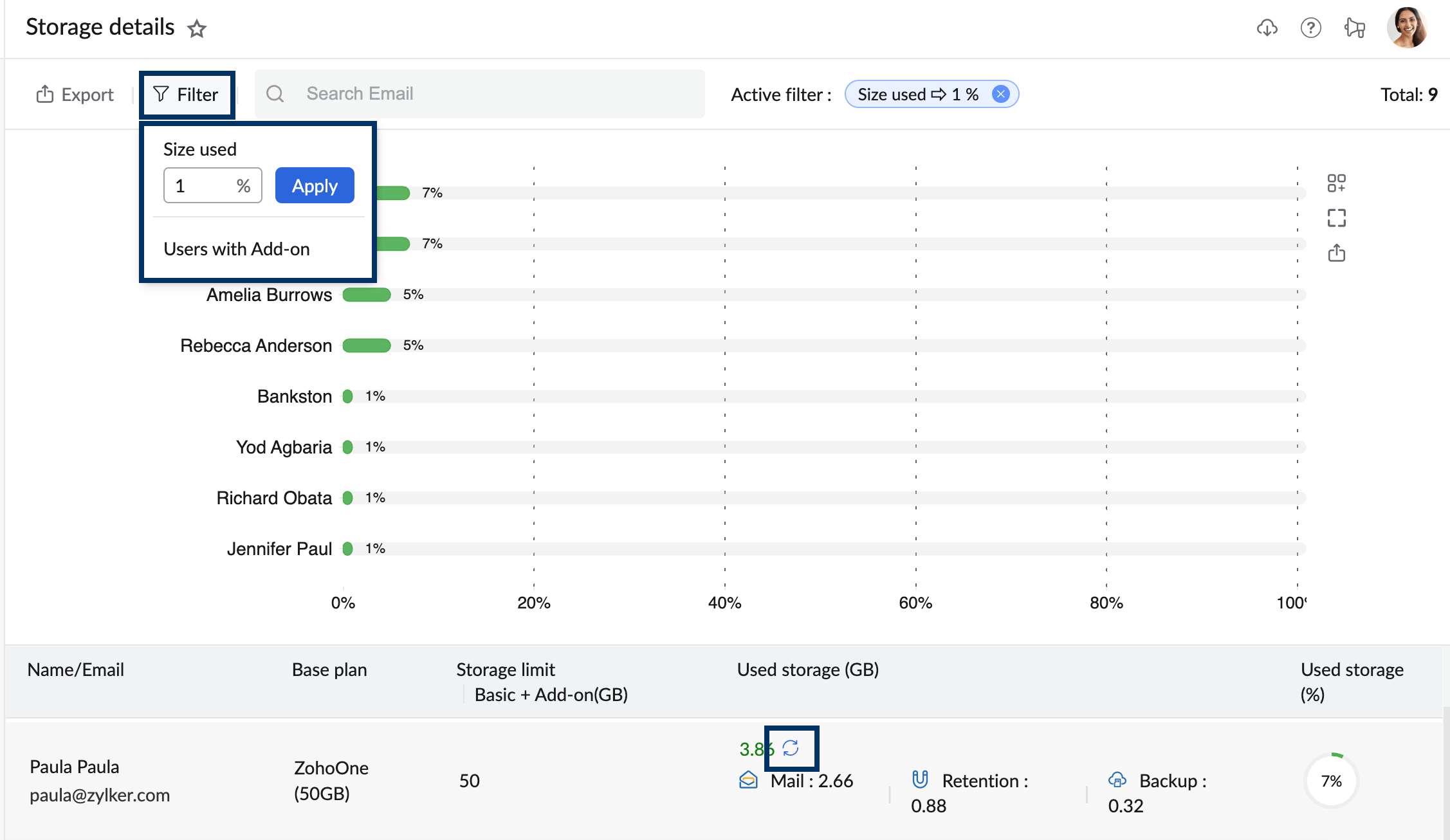Image resolution: width=1450 pixels, height=840 pixels.
Task: Add chart to dashboard via grid-plus icon
Action: (1337, 183)
